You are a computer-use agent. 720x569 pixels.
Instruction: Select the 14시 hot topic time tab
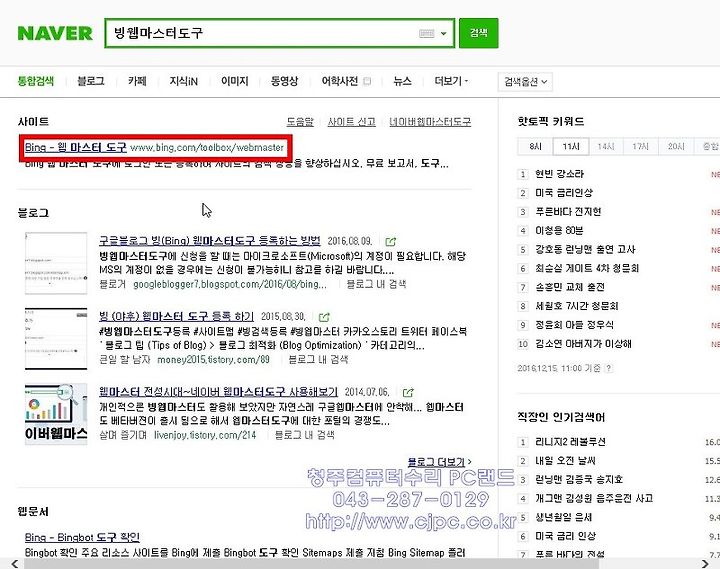click(606, 146)
